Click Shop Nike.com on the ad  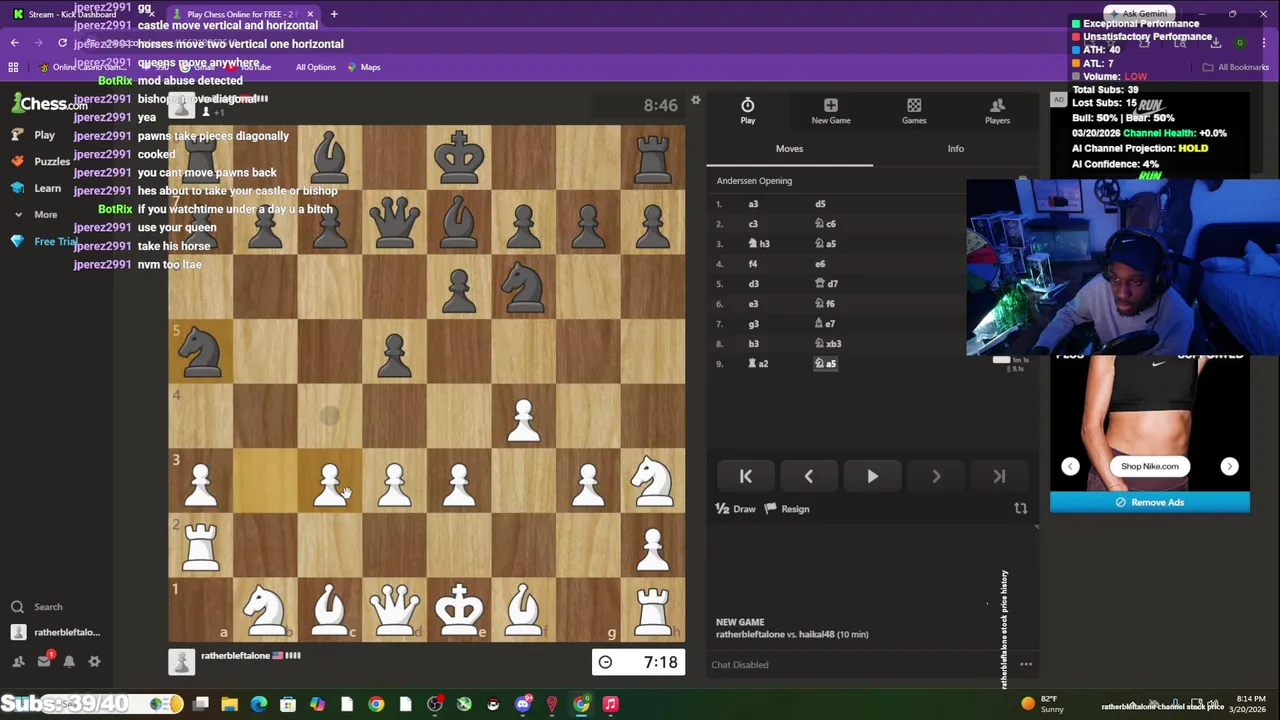pyautogui.click(x=1149, y=466)
